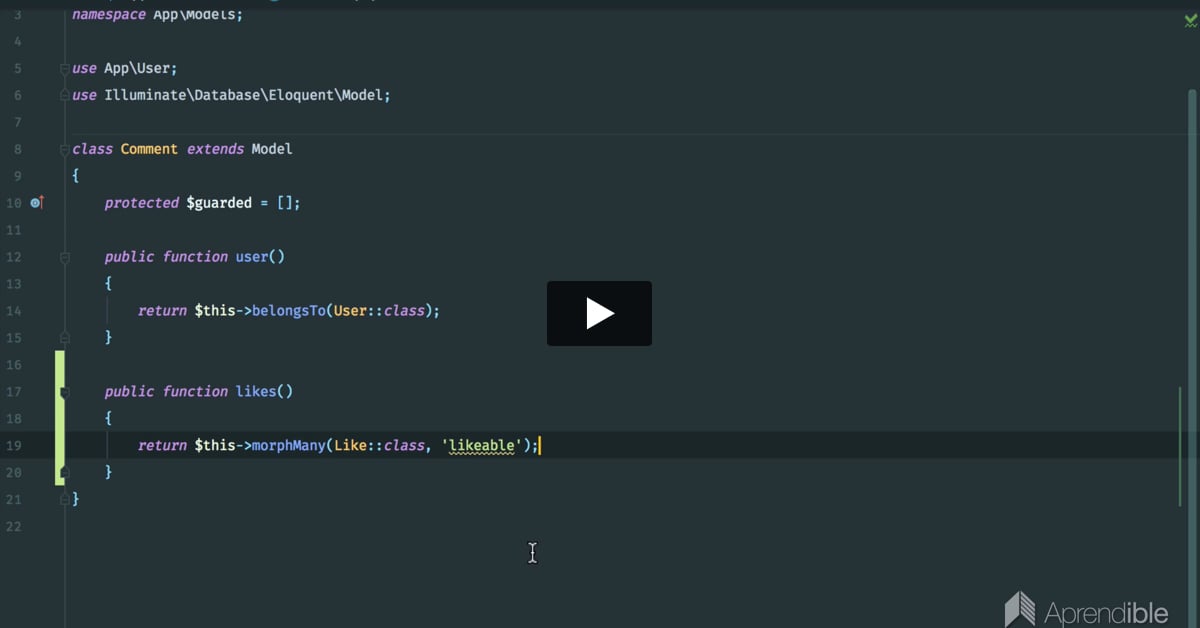Collapse the Comment class fold marker on line 8
The image size is (1200, 628).
coord(65,149)
